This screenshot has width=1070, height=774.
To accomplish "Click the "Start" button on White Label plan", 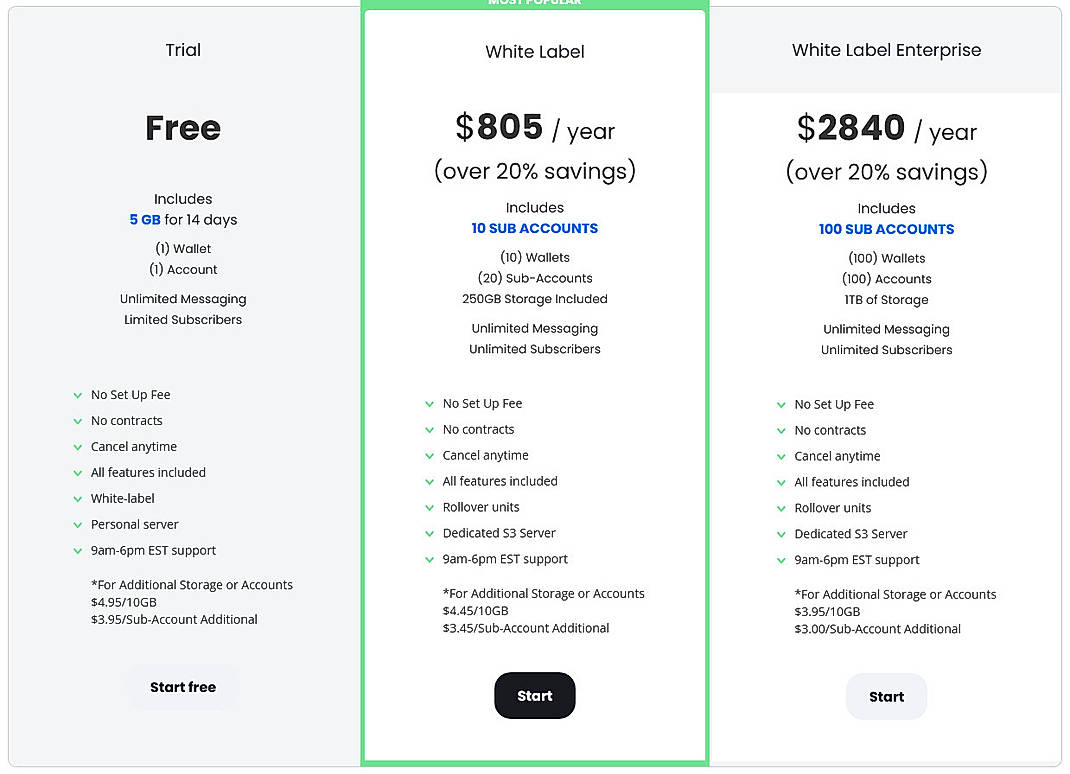I will pos(534,696).
